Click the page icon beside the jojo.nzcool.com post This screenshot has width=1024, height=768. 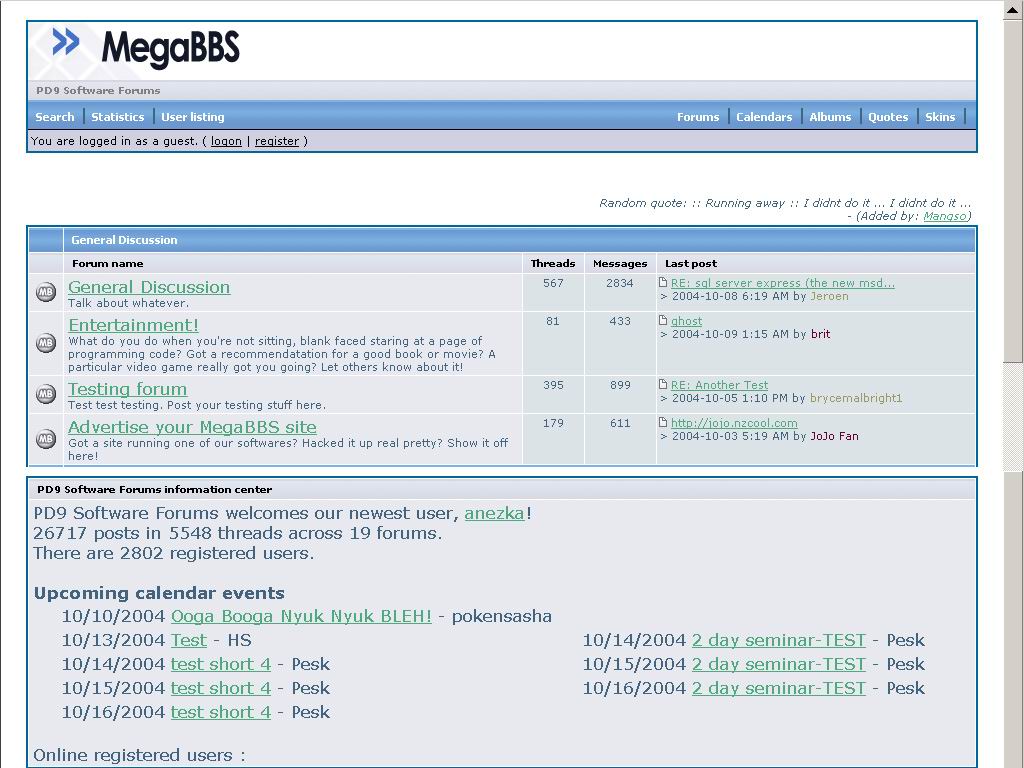663,422
